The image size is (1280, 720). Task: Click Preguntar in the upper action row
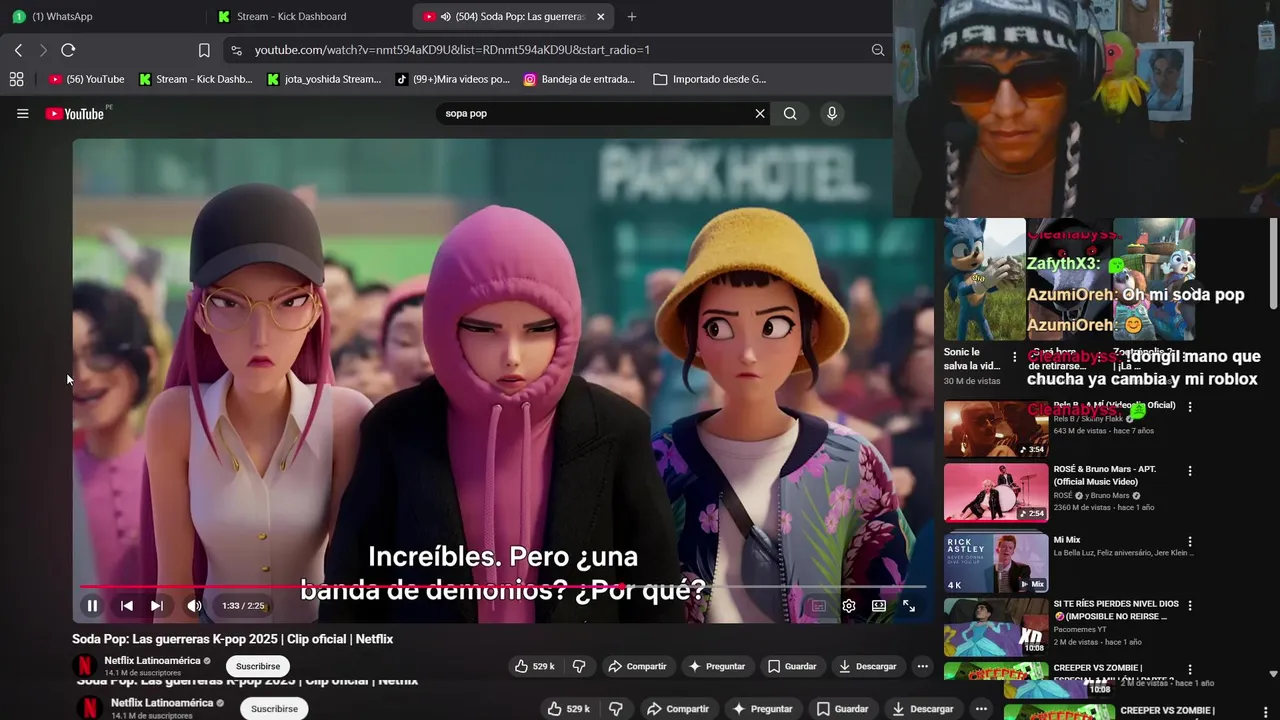click(717, 666)
